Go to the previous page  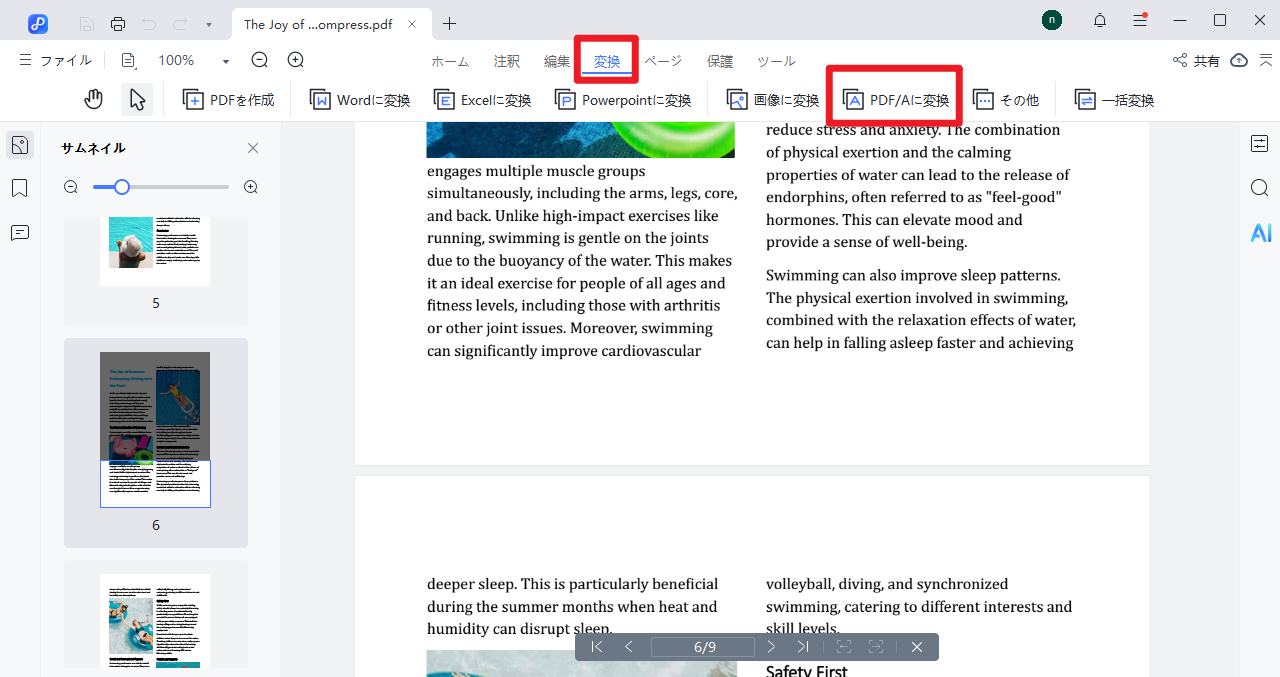629,647
